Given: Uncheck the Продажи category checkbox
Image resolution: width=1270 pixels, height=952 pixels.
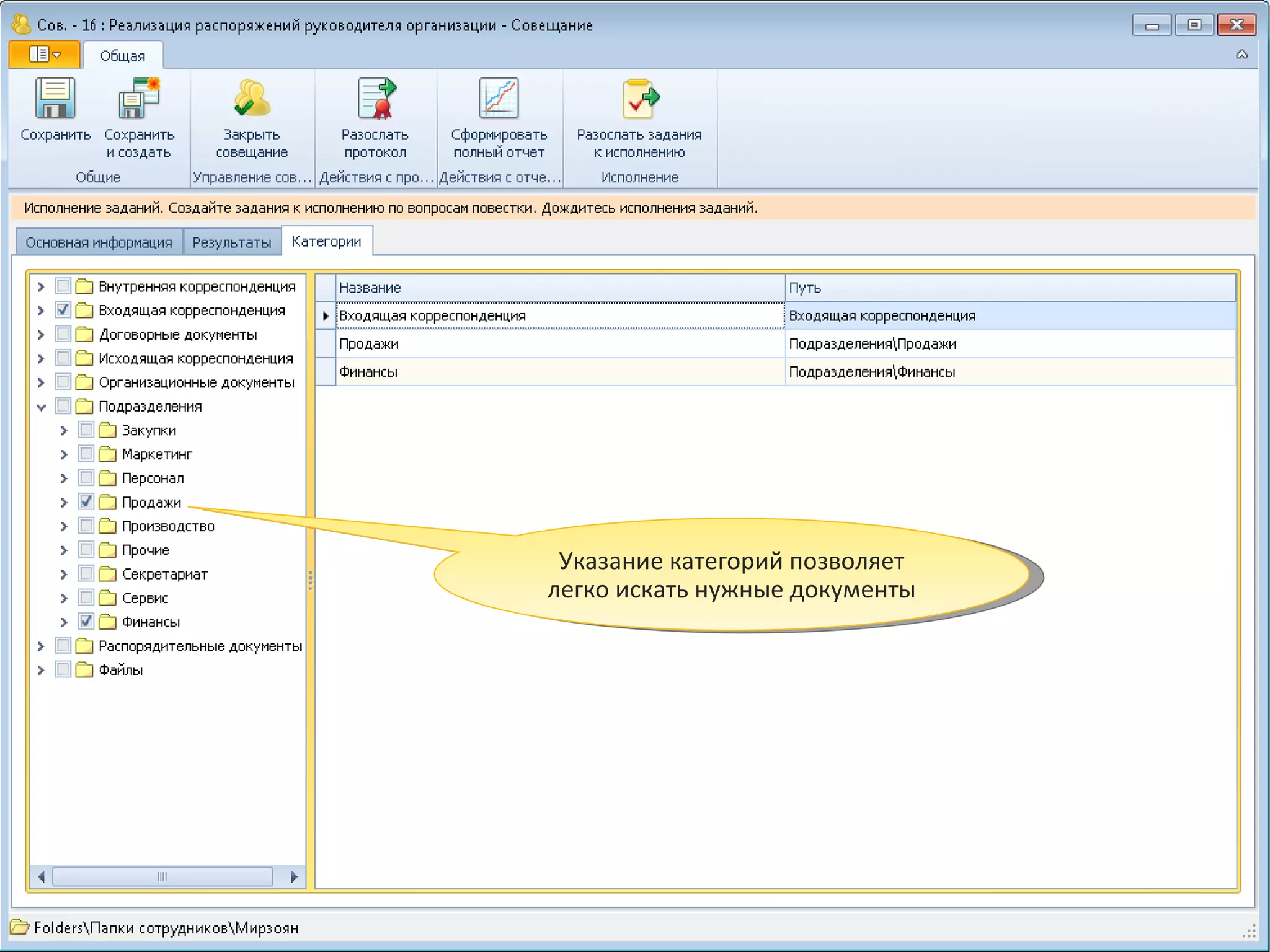Looking at the screenshot, I should tap(86, 501).
